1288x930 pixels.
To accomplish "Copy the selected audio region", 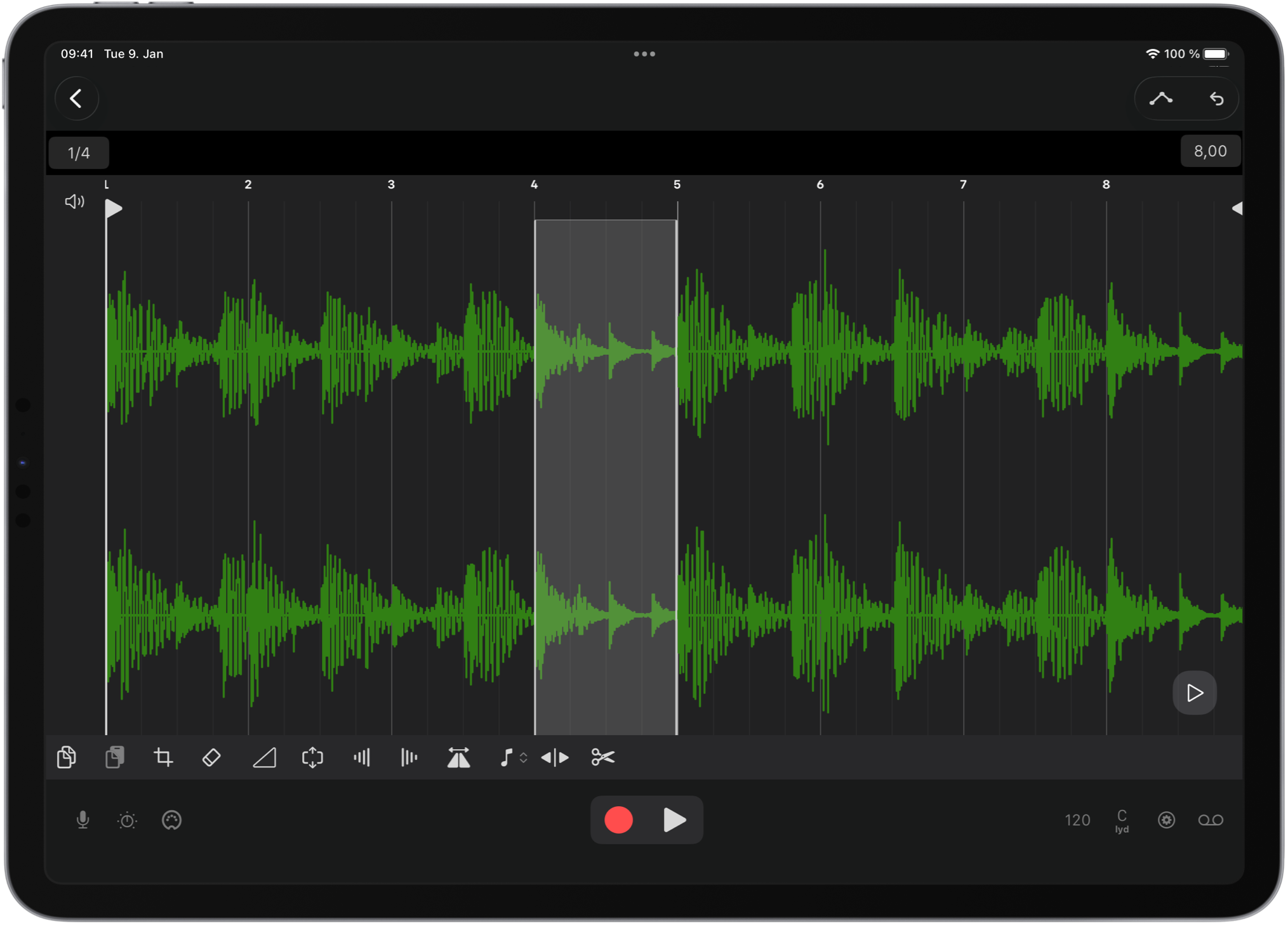I will 67,757.
